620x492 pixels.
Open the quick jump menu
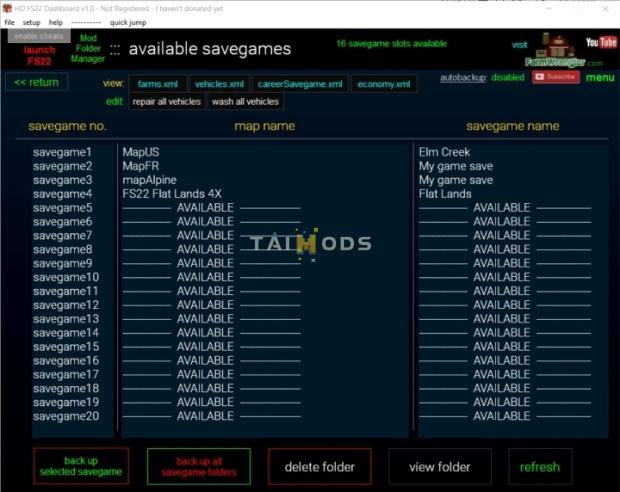click(x=128, y=23)
